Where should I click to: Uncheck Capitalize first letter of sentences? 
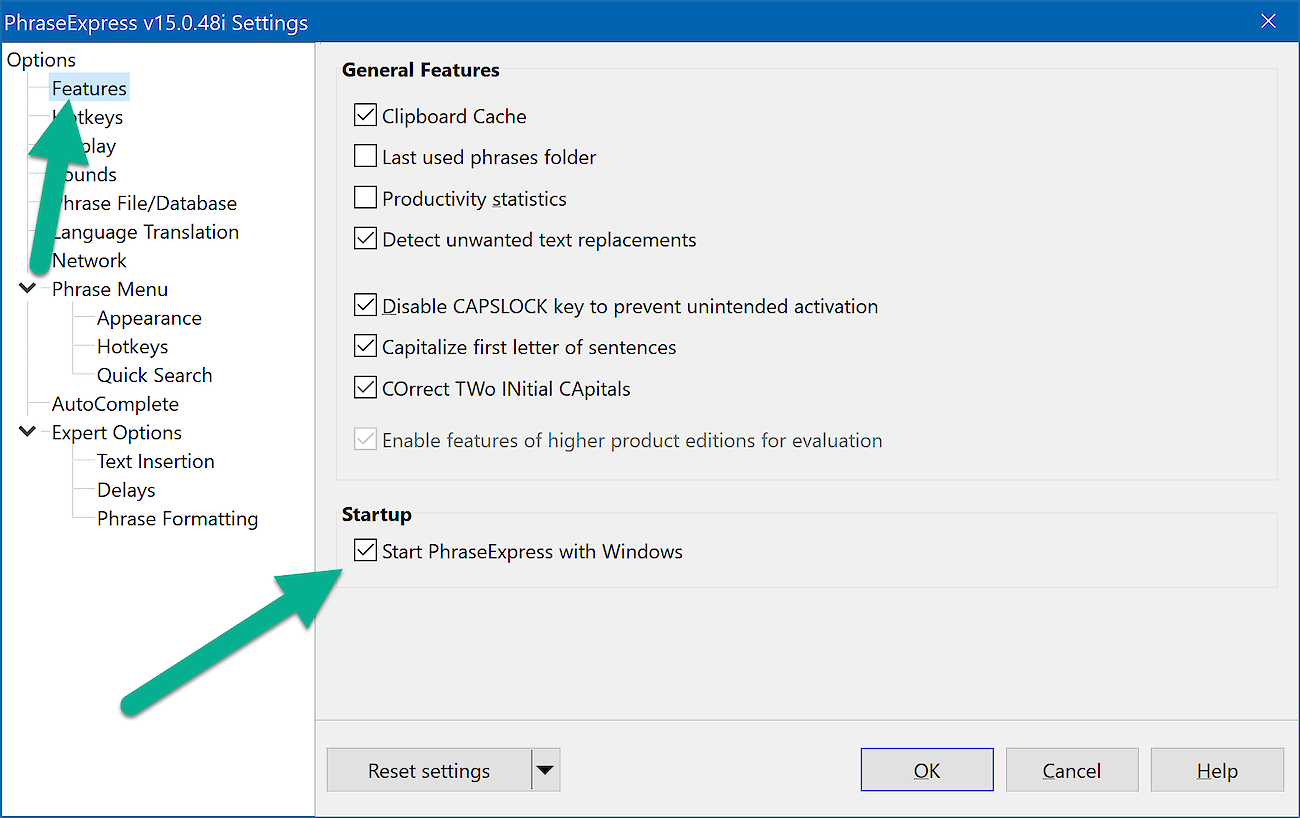[x=365, y=347]
